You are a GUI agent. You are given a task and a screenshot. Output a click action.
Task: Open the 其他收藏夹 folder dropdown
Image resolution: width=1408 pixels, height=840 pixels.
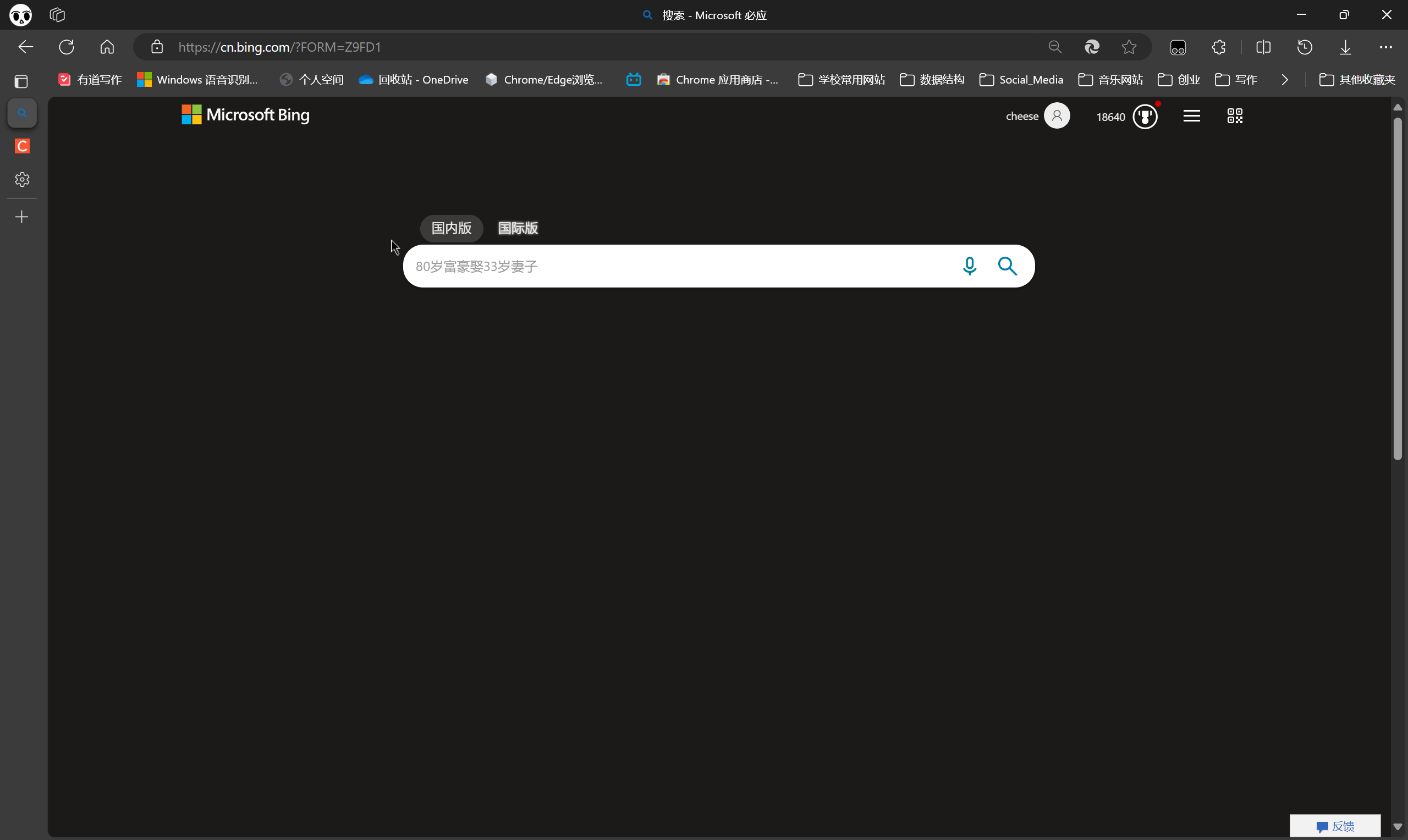click(1356, 80)
